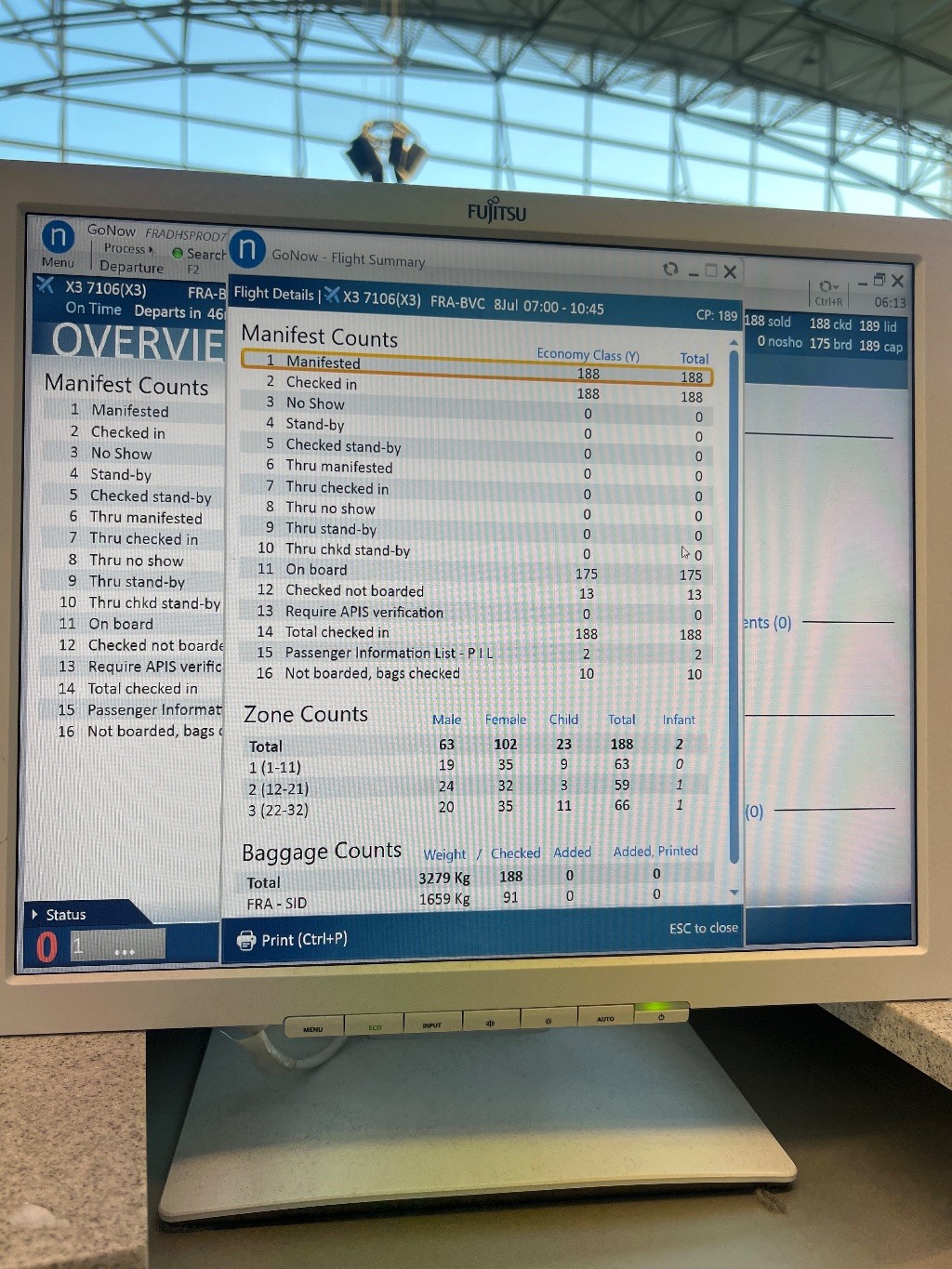
Task: Click the ellipsis button in the status bar
Action: [x=125, y=951]
